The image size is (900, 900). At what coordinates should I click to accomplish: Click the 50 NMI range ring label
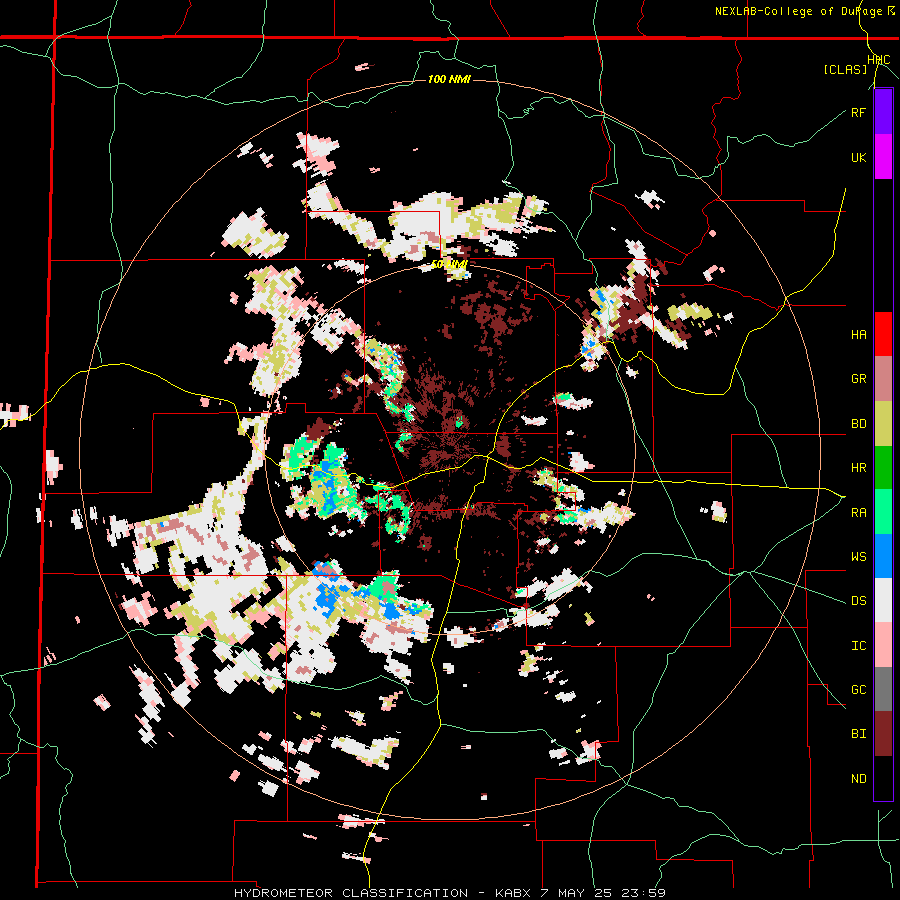[449, 264]
